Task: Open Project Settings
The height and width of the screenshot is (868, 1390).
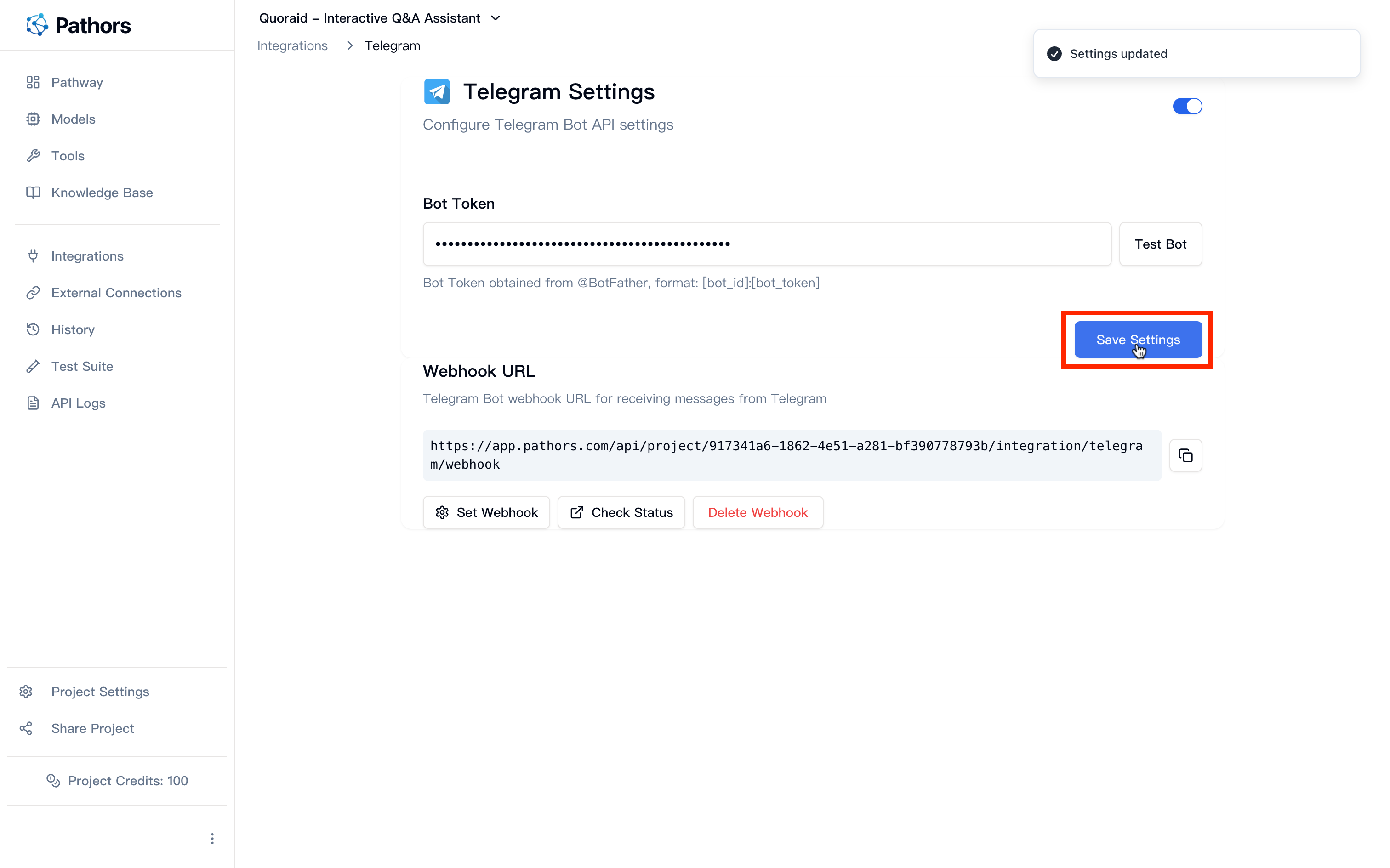Action: click(x=100, y=691)
